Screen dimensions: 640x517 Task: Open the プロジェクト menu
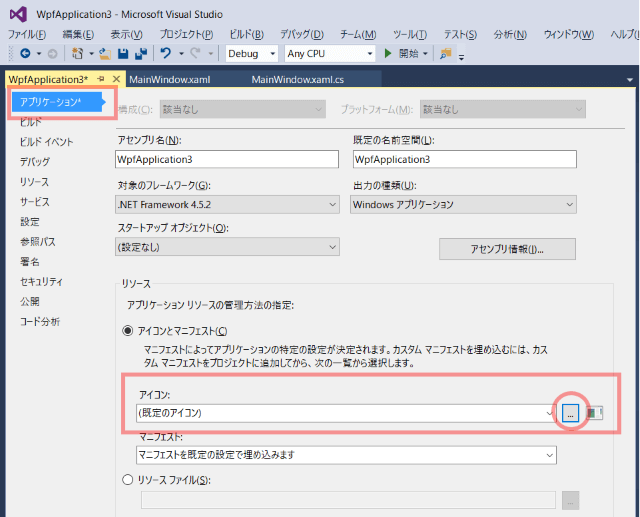click(x=186, y=34)
